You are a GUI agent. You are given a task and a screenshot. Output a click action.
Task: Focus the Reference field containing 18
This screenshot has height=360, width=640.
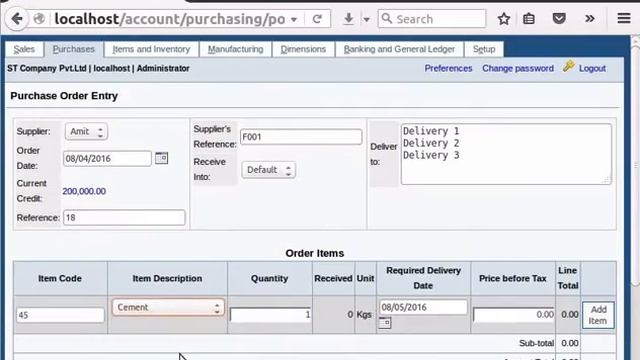[x=124, y=218]
